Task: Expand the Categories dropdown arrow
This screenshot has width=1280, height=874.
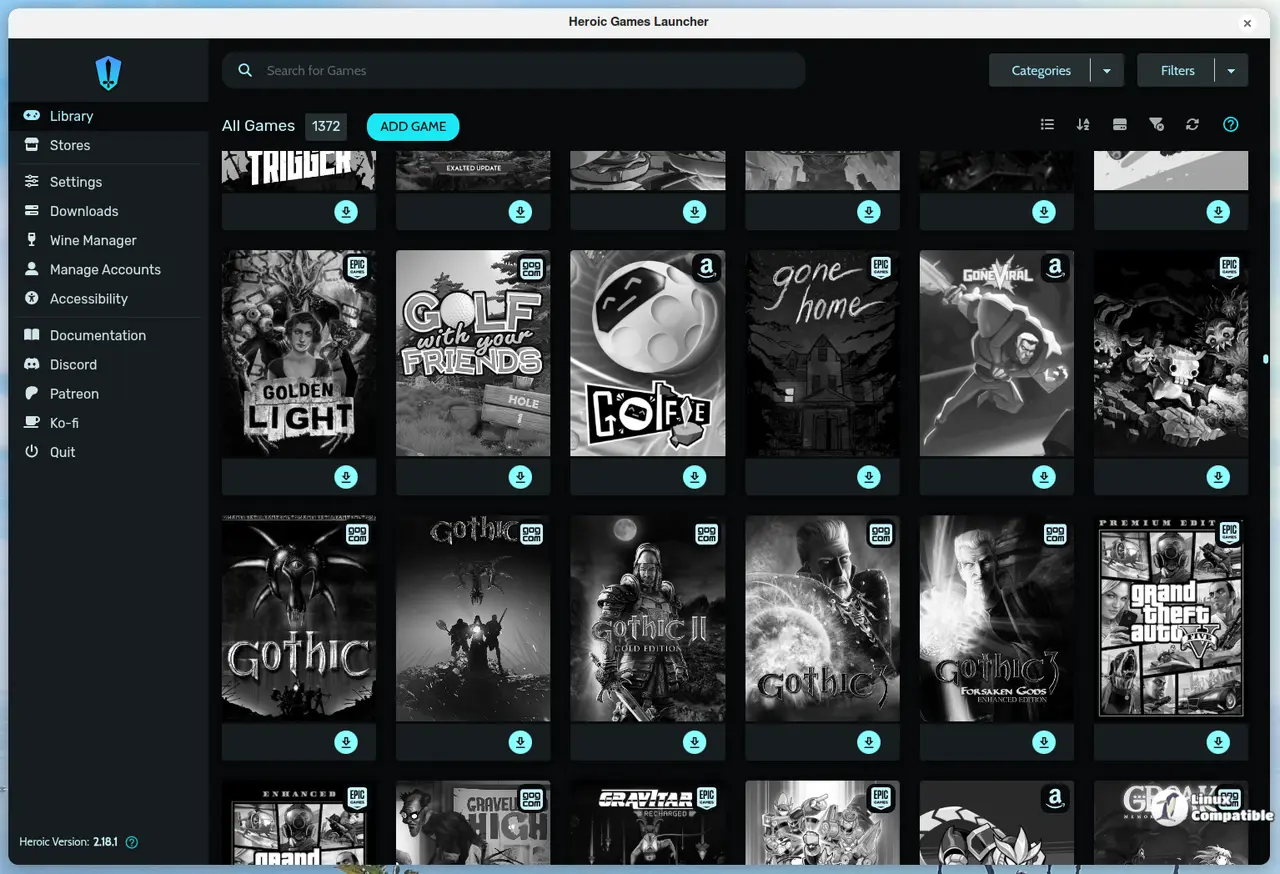Action: pyautogui.click(x=1107, y=71)
